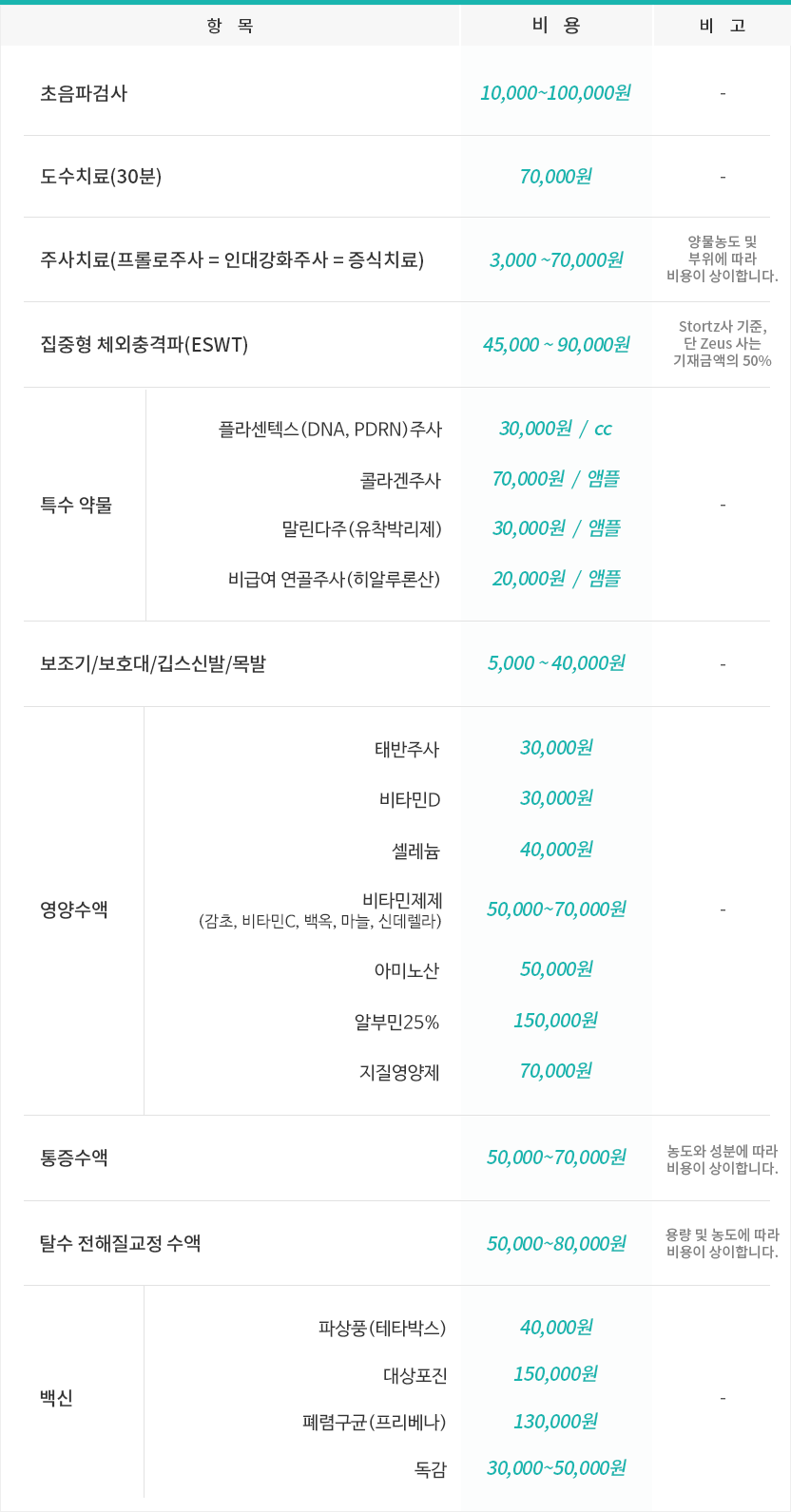The height and width of the screenshot is (1512, 791).
Task: Select the 콜라겐주사 sub-item
Action: tap(400, 480)
